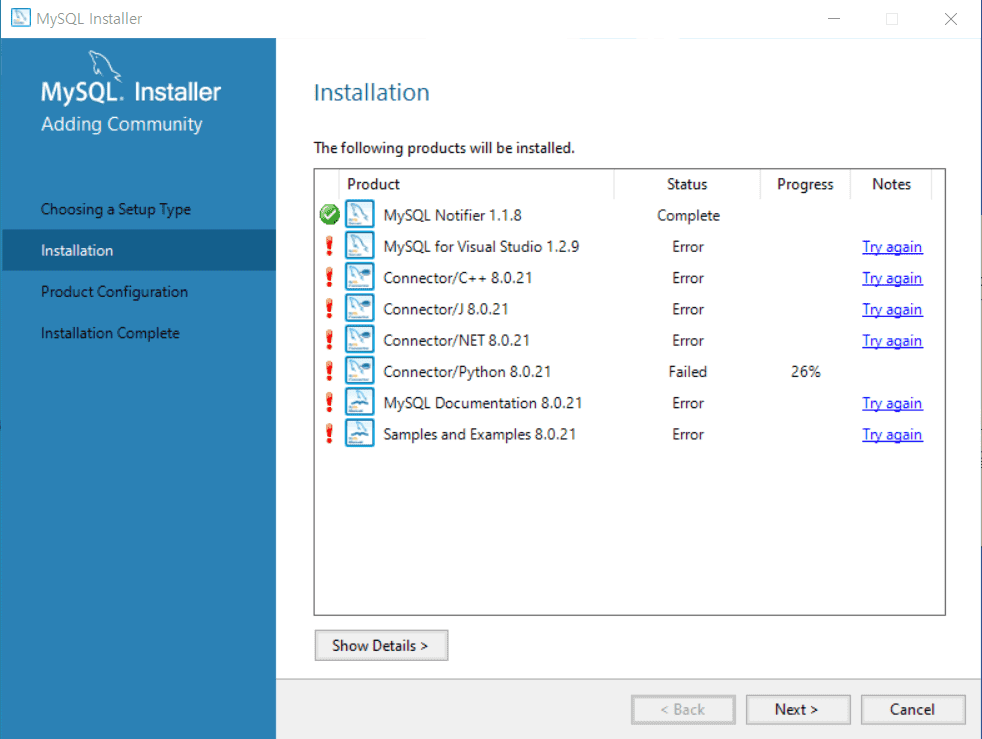
Task: Select the Connector/C++ 8.0.21 row text
Action: tap(457, 278)
